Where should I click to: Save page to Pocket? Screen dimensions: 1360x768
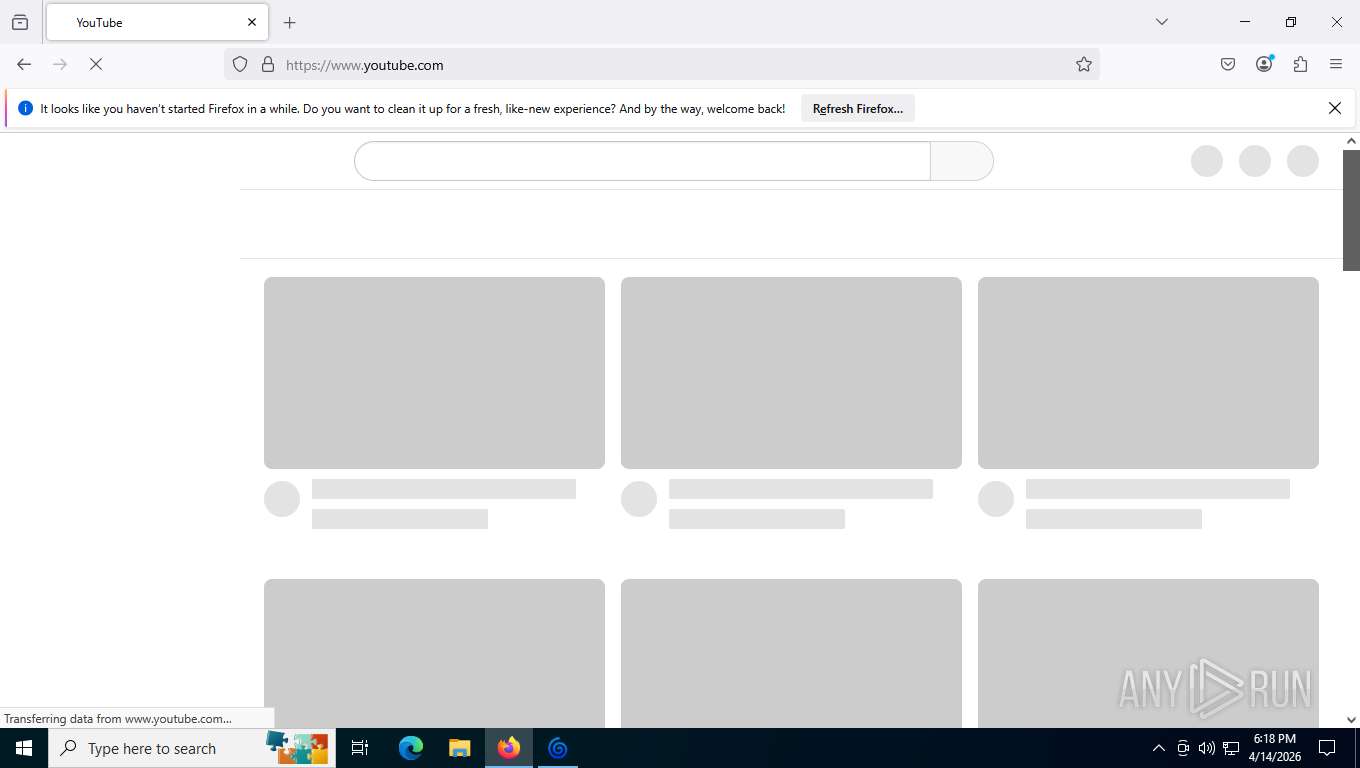(1228, 64)
